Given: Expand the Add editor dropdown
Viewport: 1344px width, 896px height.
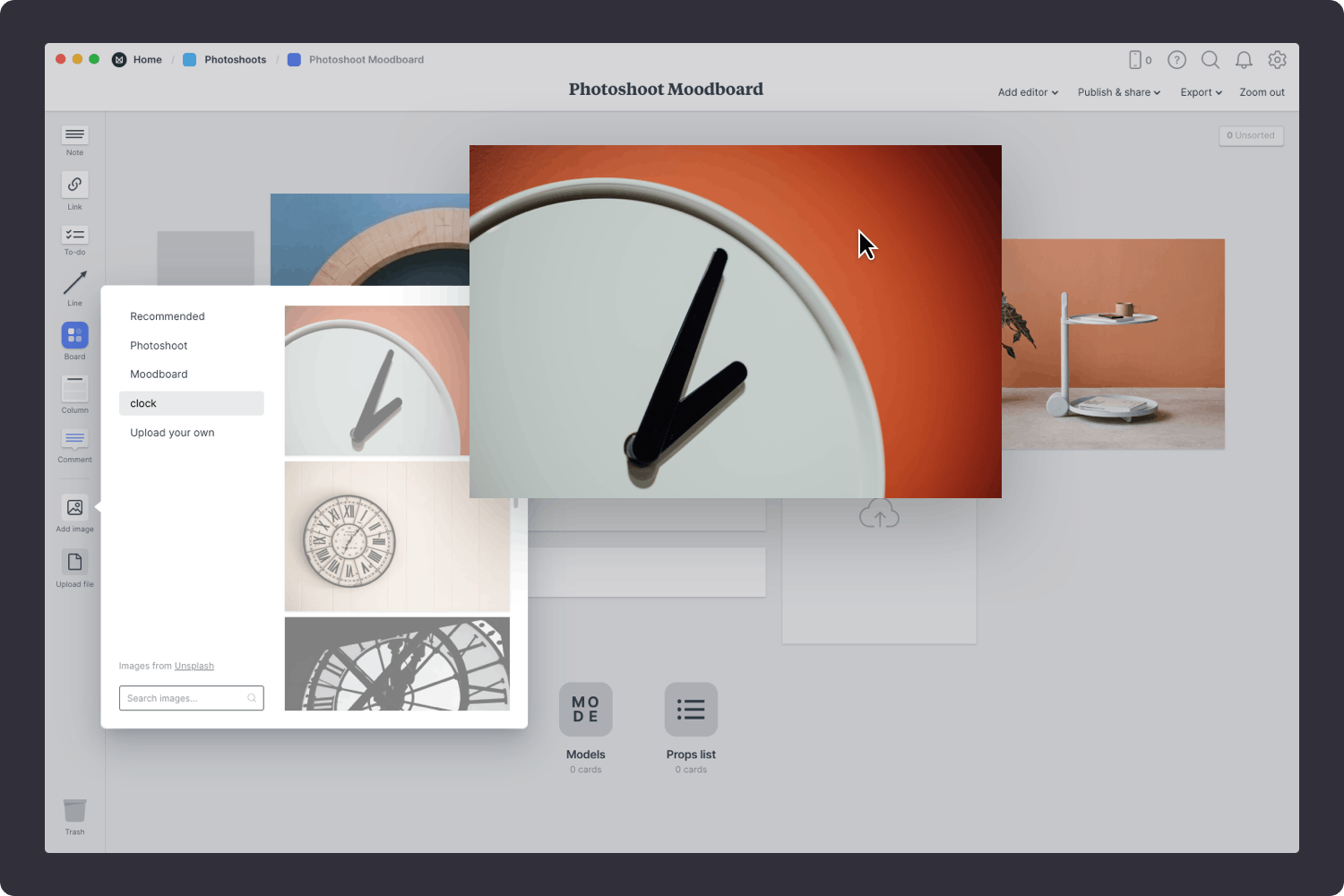Looking at the screenshot, I should click(1028, 92).
